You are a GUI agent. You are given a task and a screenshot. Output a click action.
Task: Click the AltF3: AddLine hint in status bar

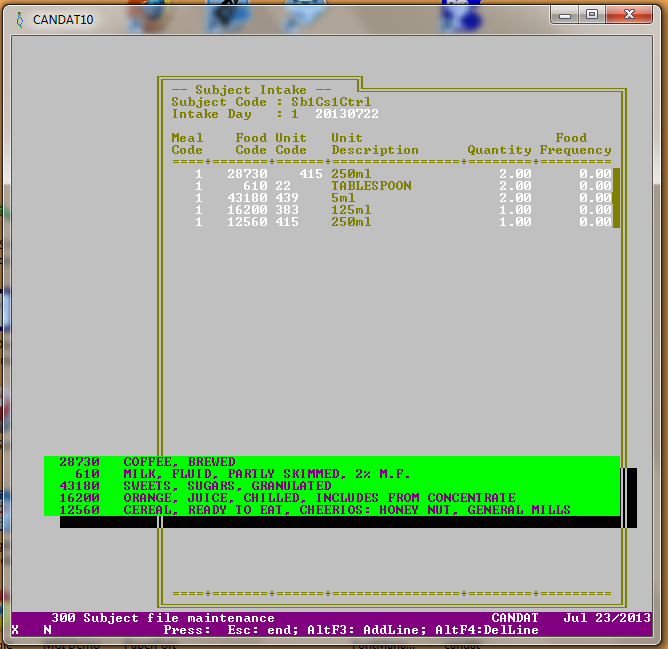(375, 630)
